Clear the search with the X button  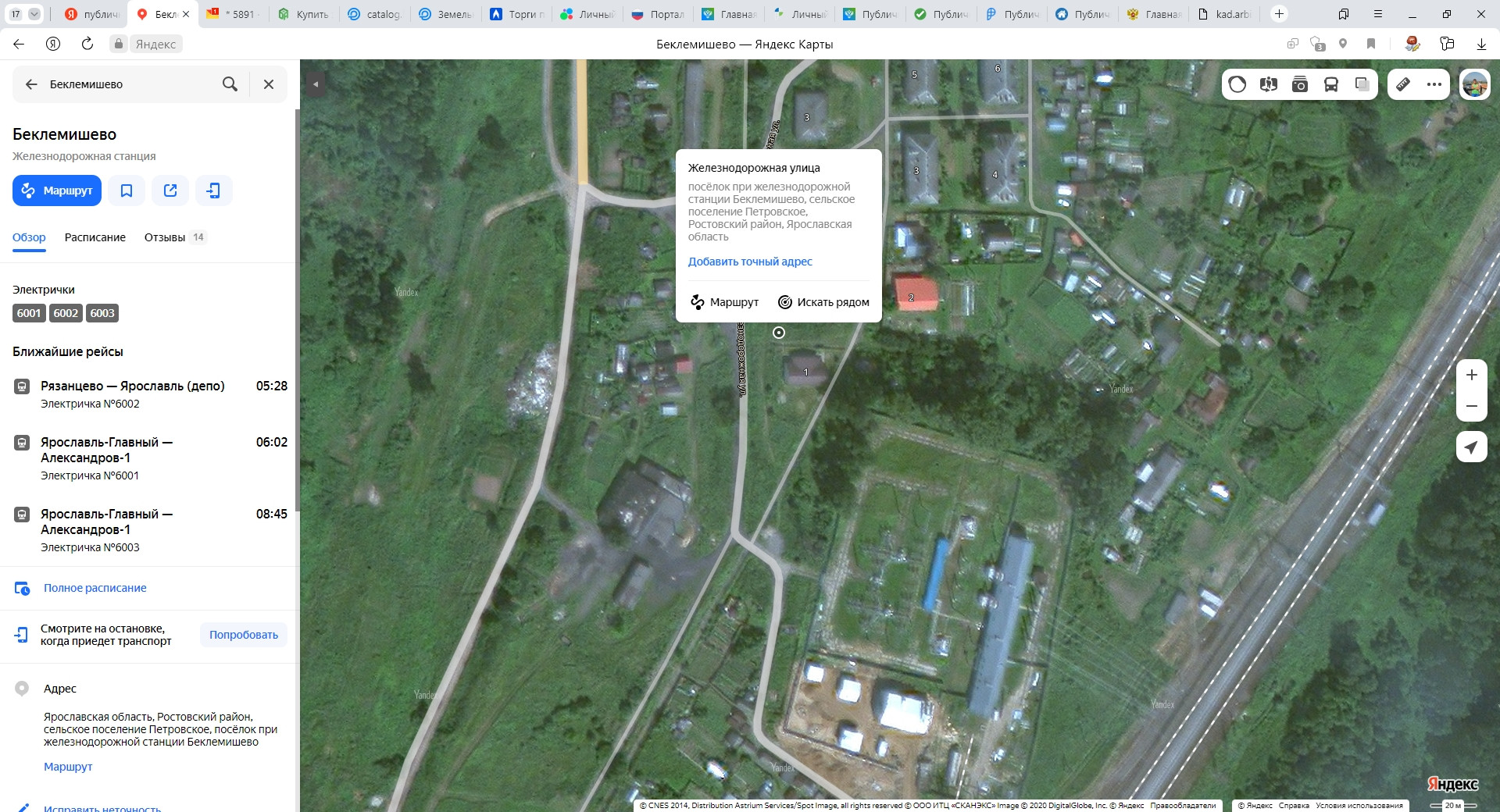click(269, 84)
